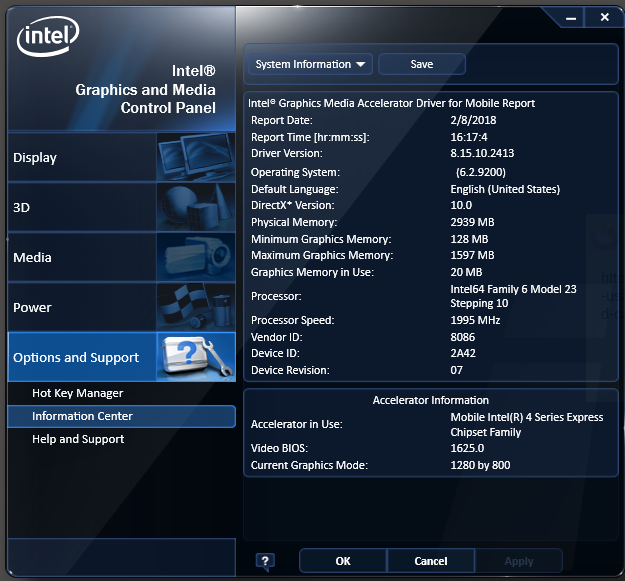The height and width of the screenshot is (581, 625).
Task: Click the Display monitors icon
Action: coord(196,157)
